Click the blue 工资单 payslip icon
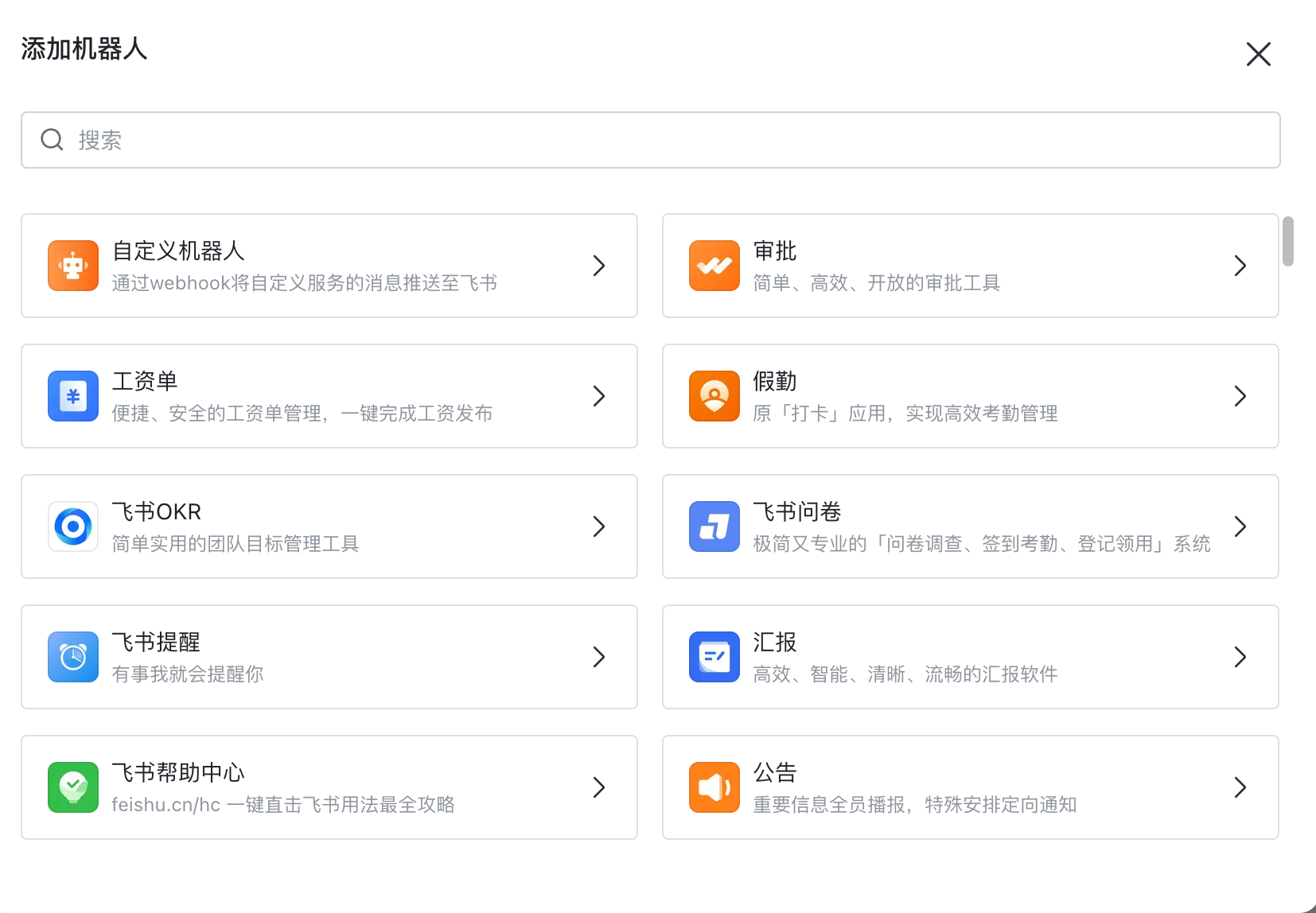The width and height of the screenshot is (1316, 913). 73,396
